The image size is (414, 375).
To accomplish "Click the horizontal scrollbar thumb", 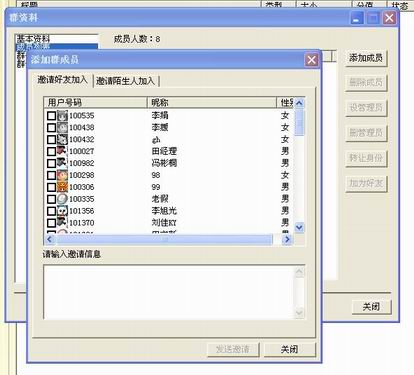I will (x=164, y=239).
